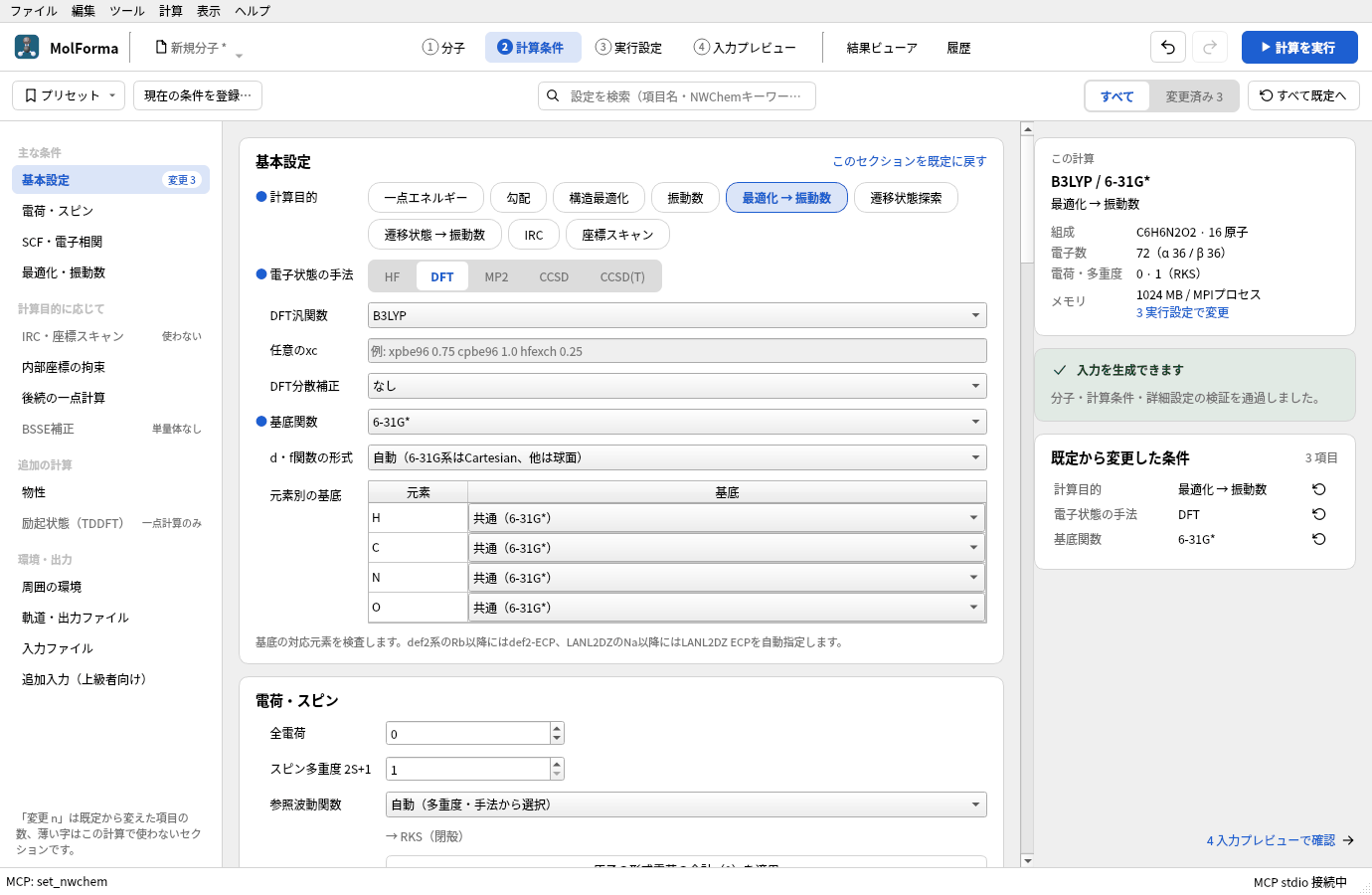This screenshot has width=1372, height=895.
Task: Open the ヘルプ menu
Action: coord(253,11)
